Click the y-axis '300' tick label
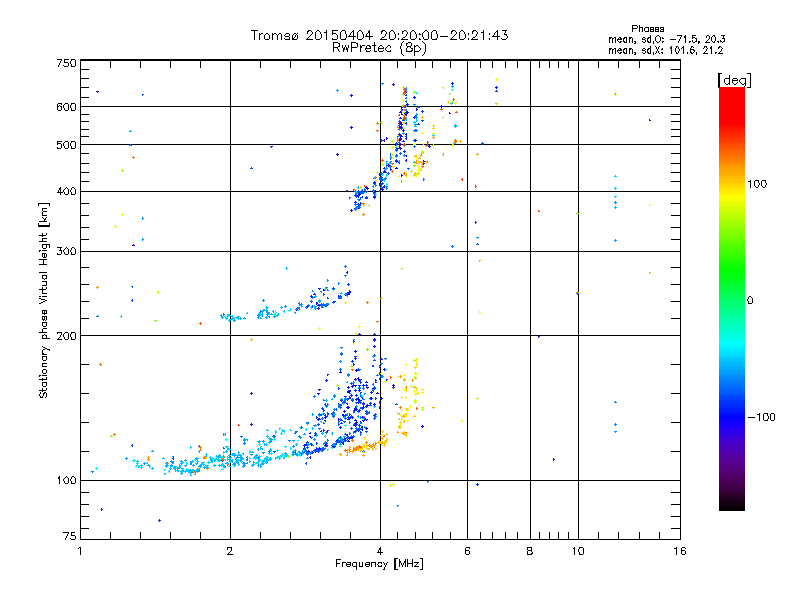 point(67,252)
